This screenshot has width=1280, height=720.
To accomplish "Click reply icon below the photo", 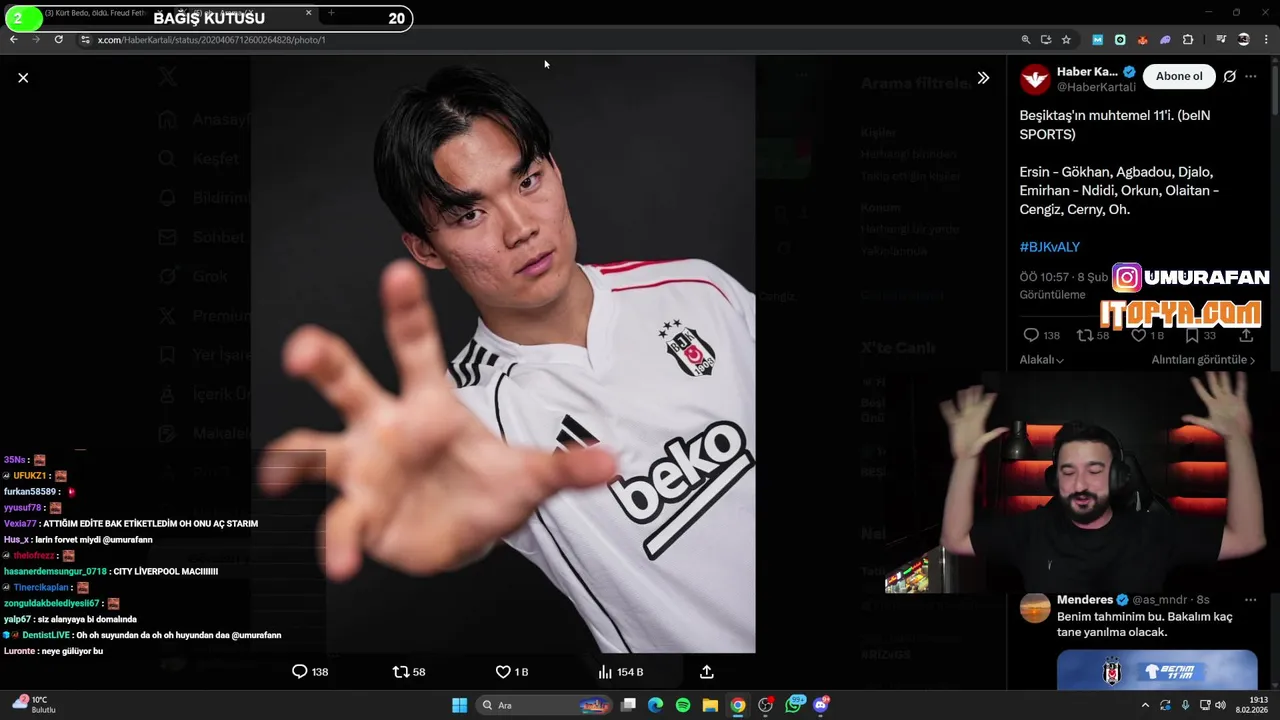I will tap(299, 672).
